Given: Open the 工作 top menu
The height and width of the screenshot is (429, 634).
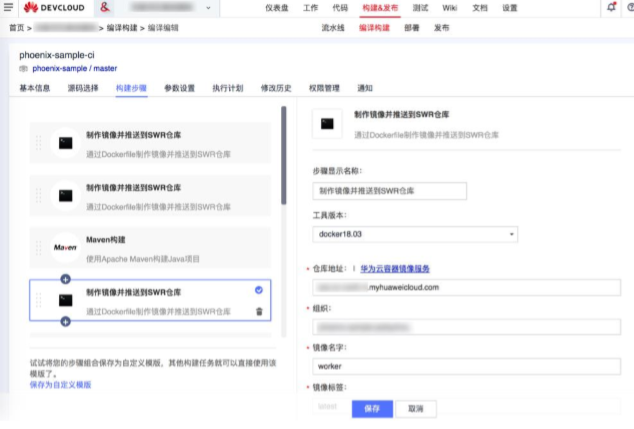Looking at the screenshot, I should pos(311,8).
